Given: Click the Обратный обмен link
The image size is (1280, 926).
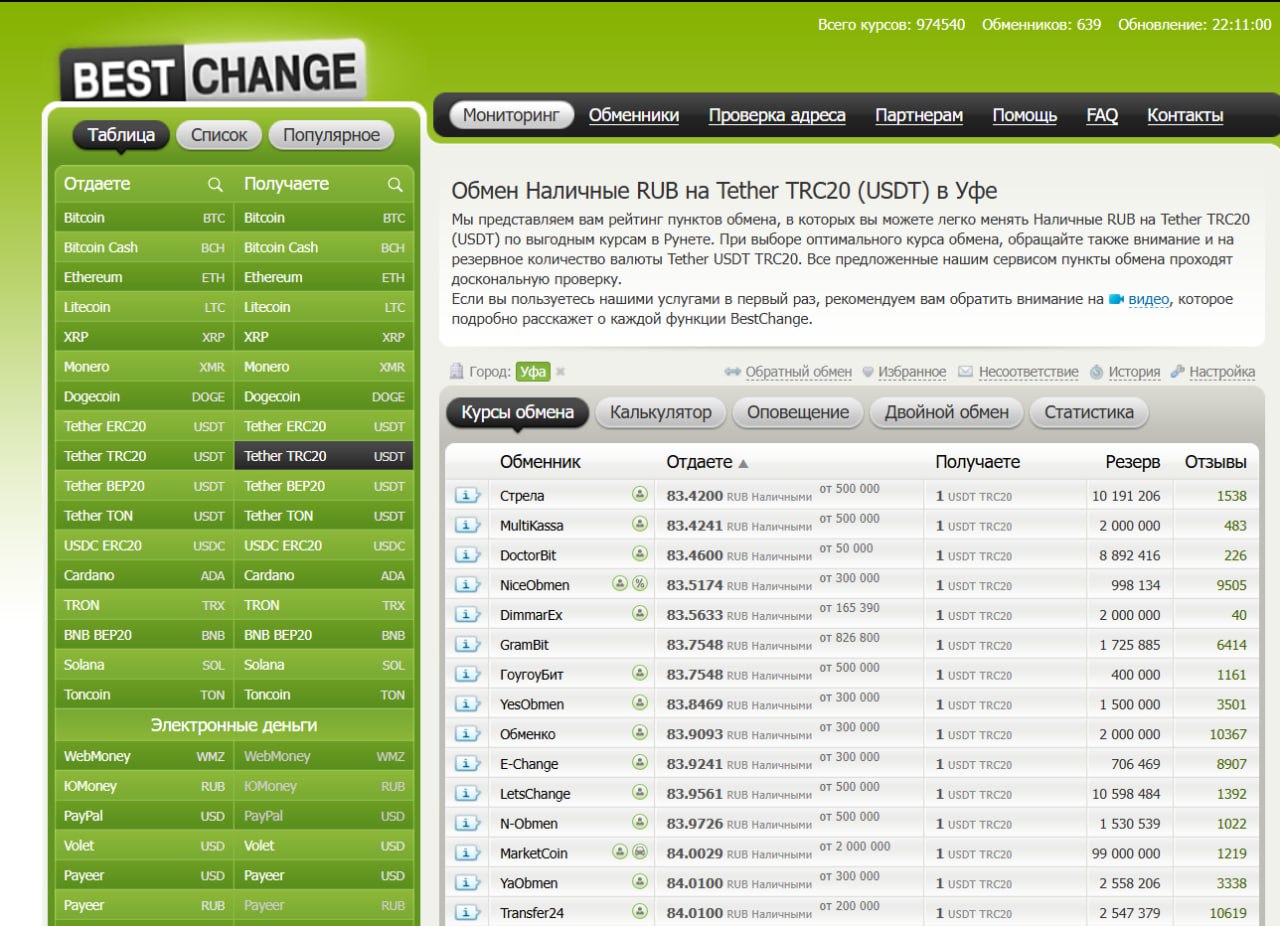Looking at the screenshot, I should pyautogui.click(x=798, y=372).
